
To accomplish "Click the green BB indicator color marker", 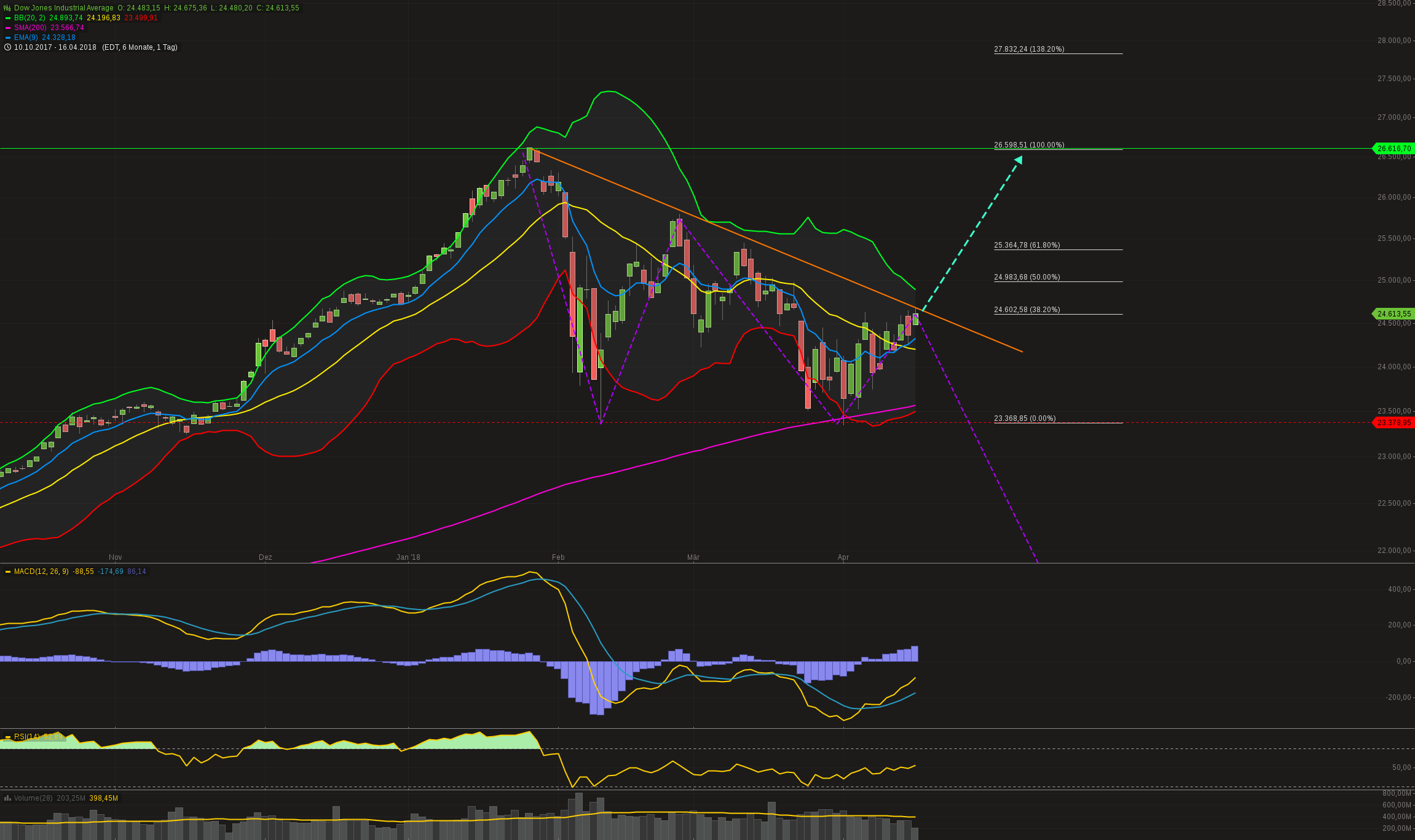I will [8, 18].
